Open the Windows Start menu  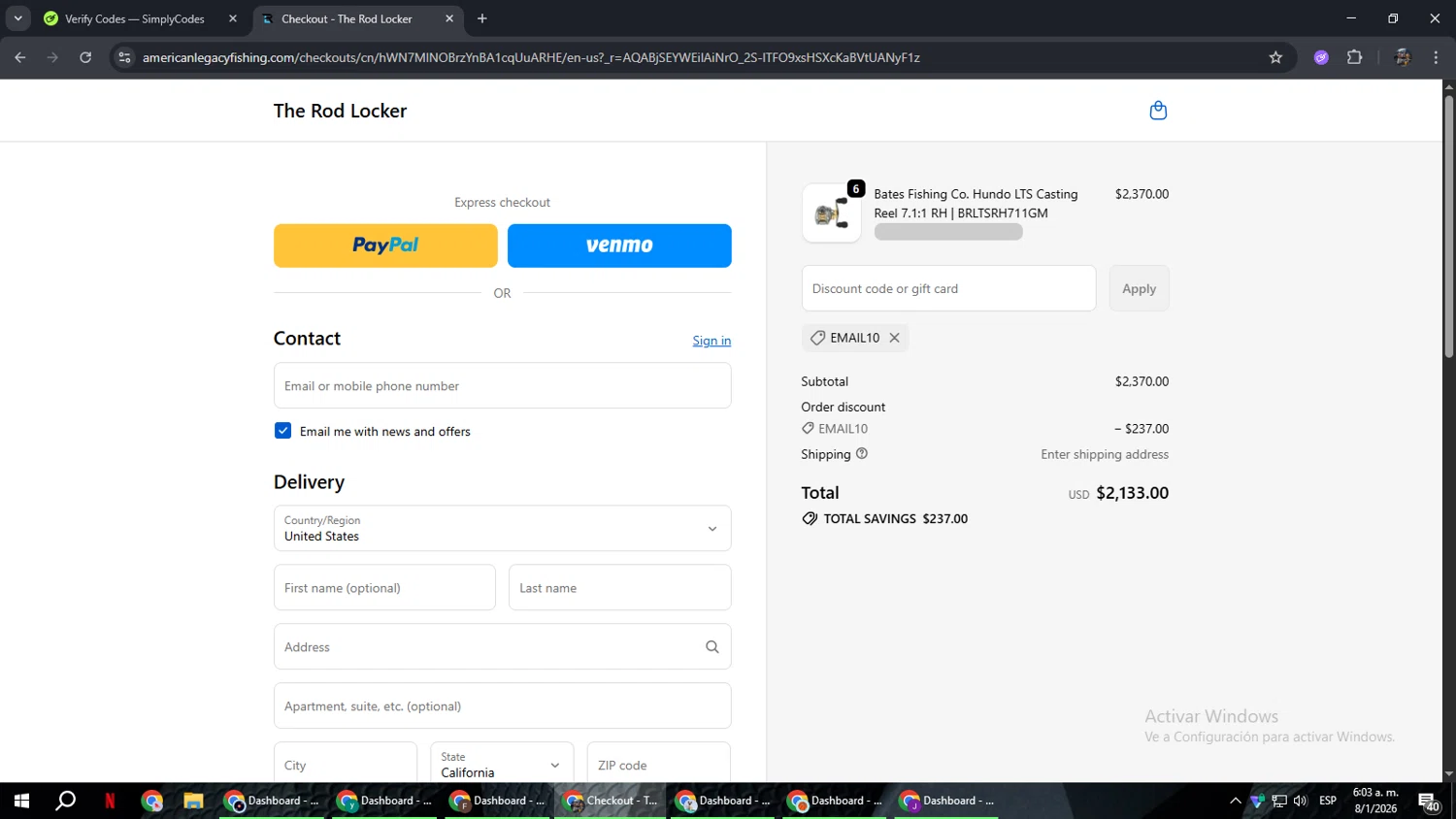21,801
